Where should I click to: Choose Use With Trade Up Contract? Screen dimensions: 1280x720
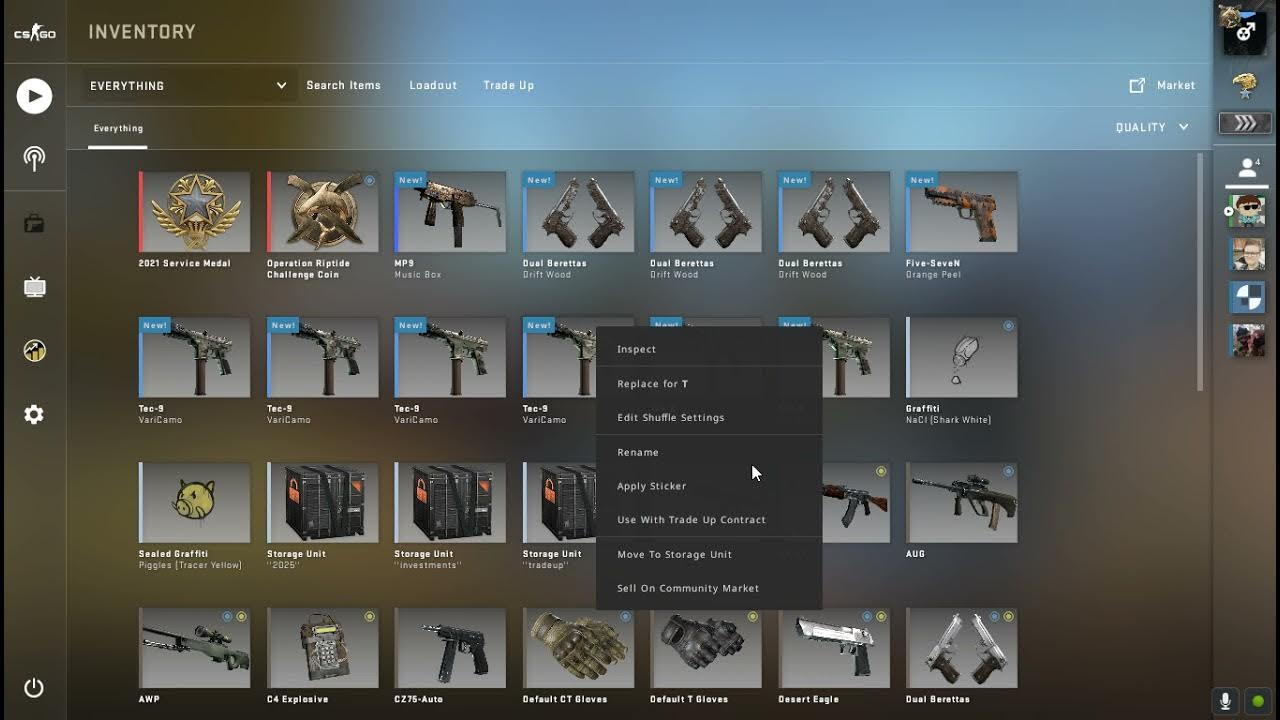tap(709, 520)
